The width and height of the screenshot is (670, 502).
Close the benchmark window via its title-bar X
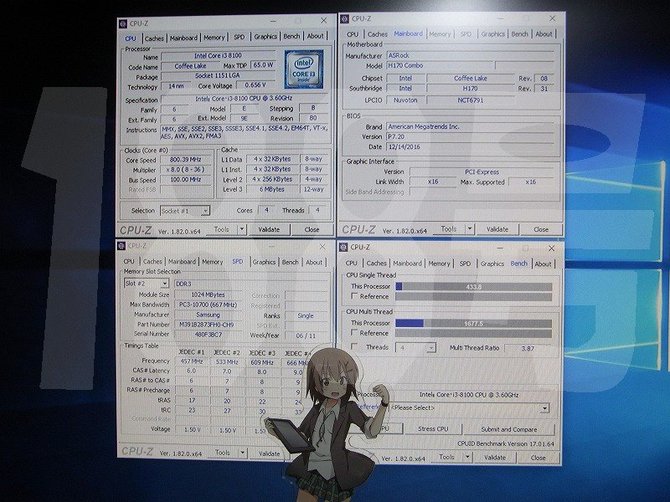(551, 248)
